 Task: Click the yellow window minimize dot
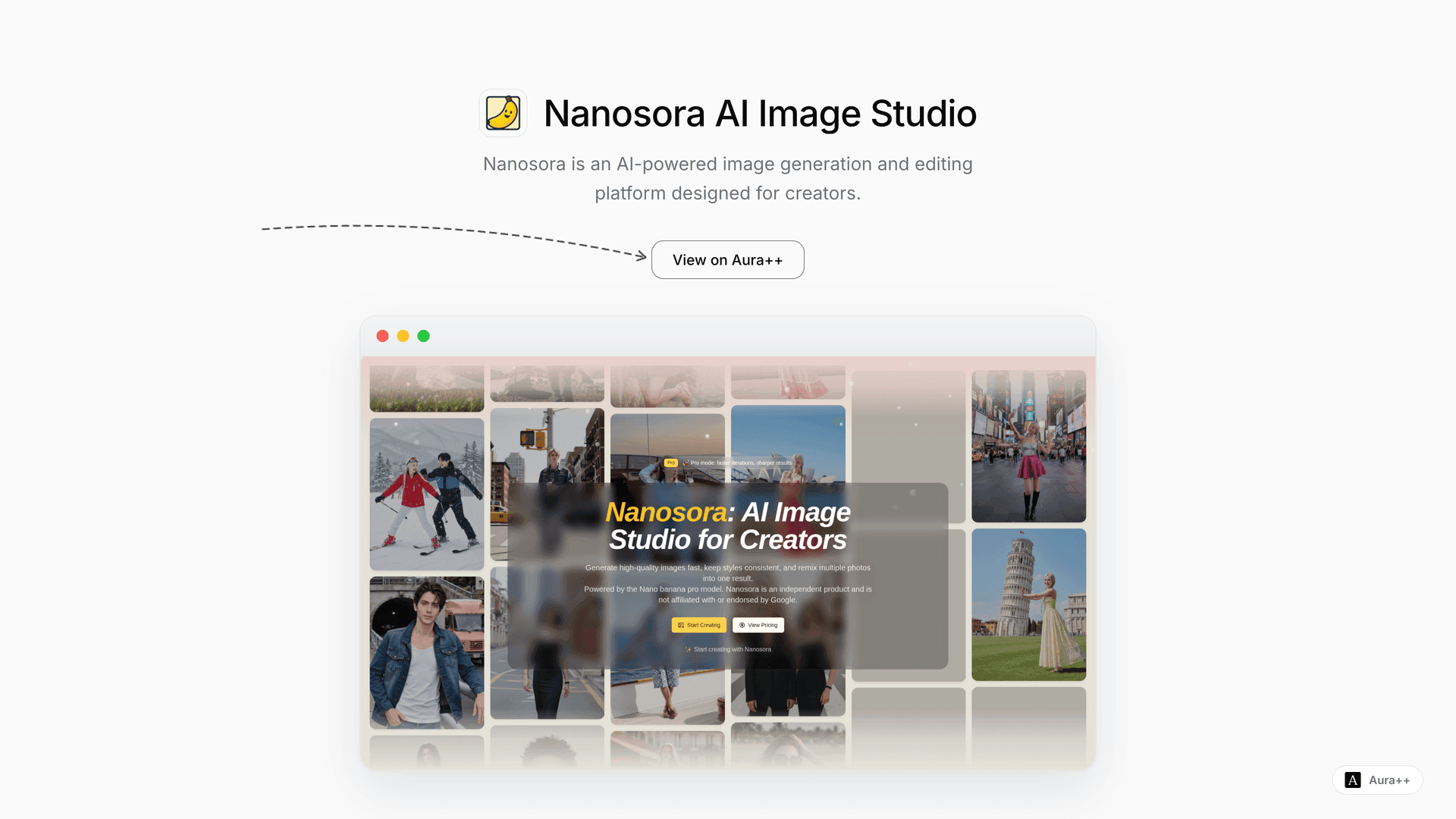(403, 336)
